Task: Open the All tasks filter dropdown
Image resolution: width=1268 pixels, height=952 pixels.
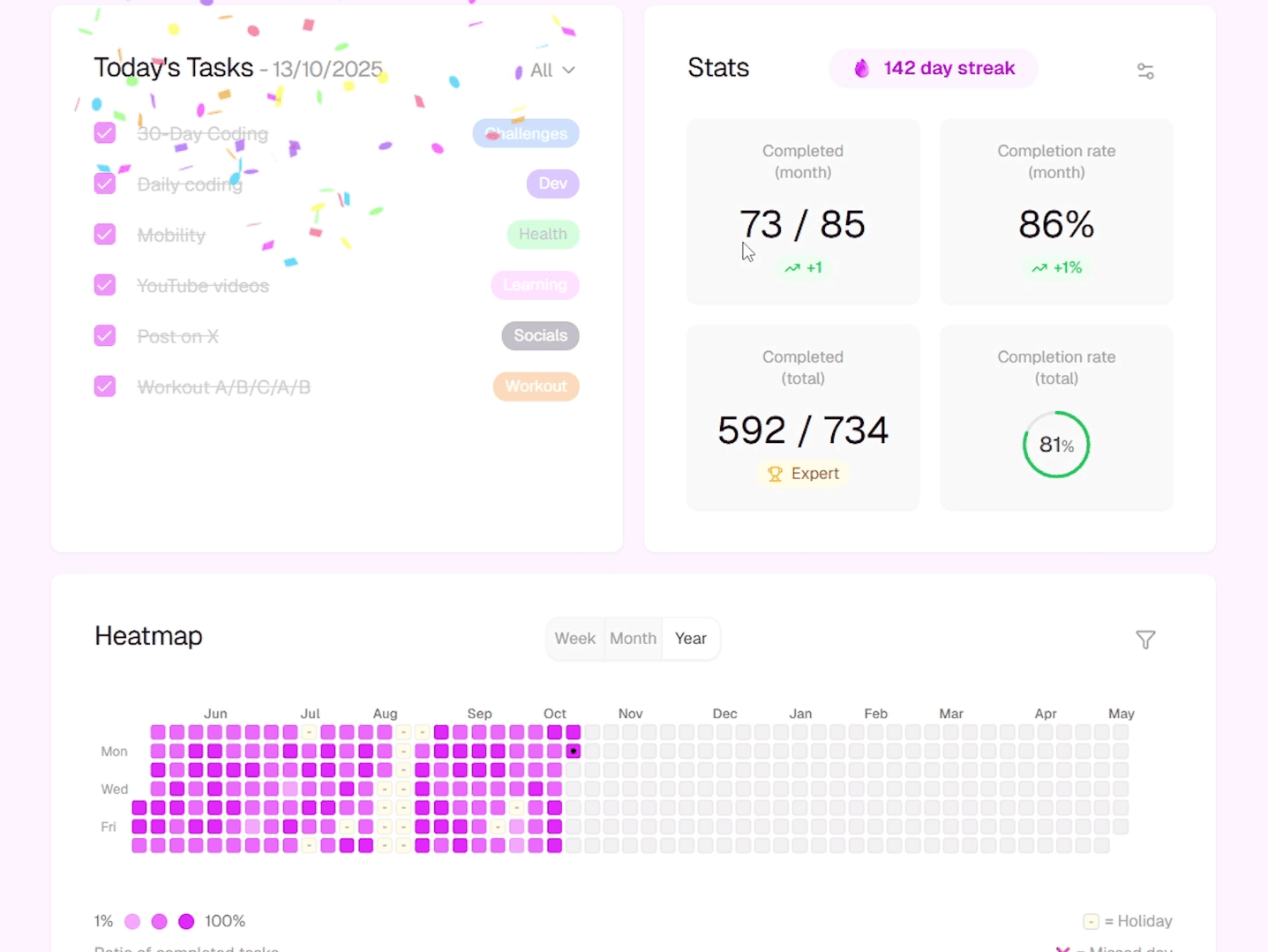Action: [x=544, y=71]
